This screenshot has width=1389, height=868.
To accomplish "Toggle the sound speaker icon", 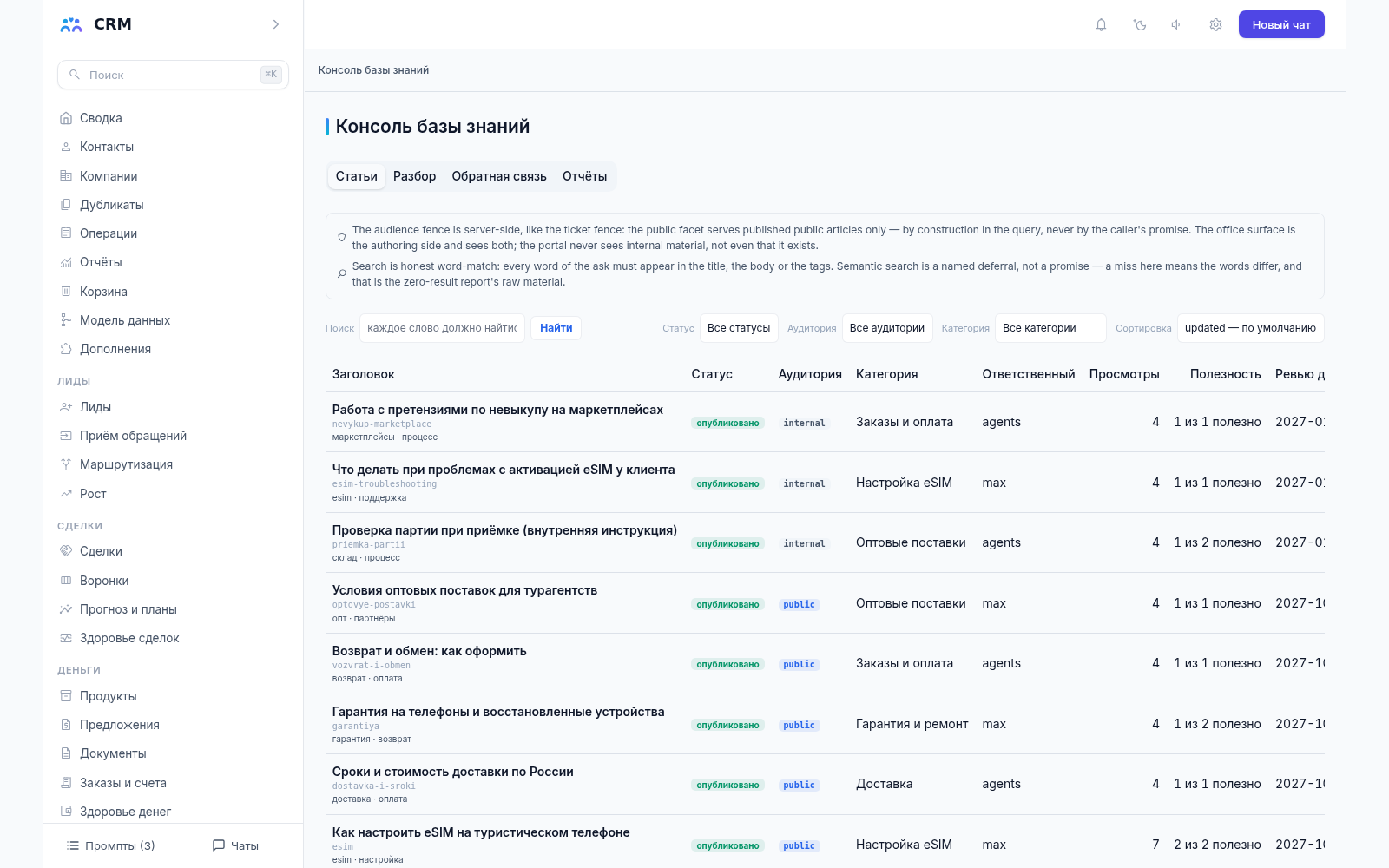I will [x=1176, y=24].
